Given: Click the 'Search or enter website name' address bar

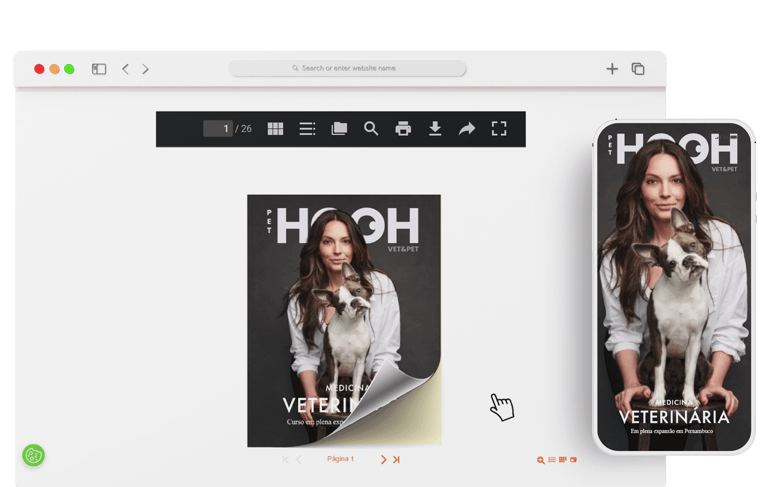Looking at the screenshot, I should click(x=347, y=68).
